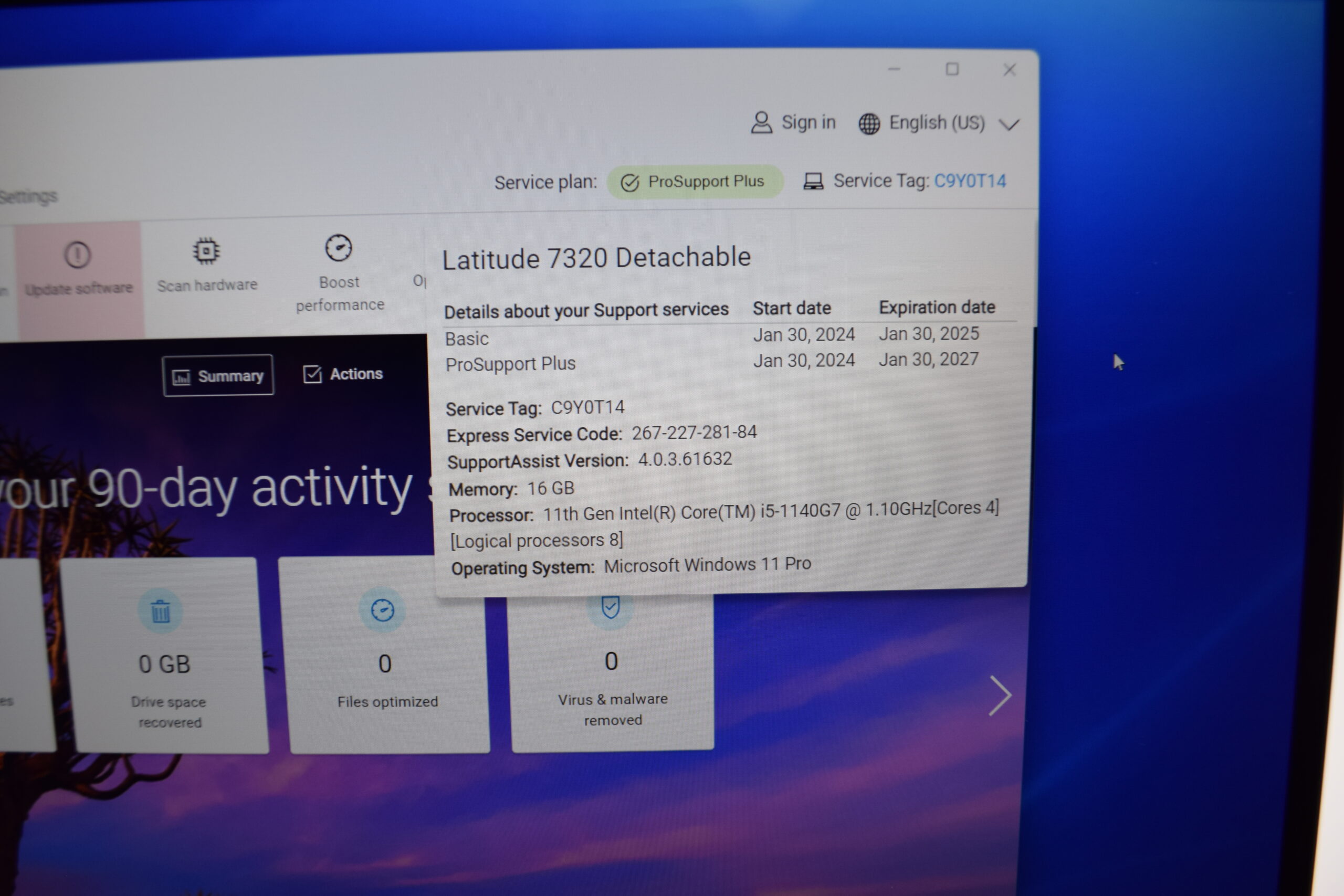
Task: Open the Sign in link
Action: coord(808,122)
